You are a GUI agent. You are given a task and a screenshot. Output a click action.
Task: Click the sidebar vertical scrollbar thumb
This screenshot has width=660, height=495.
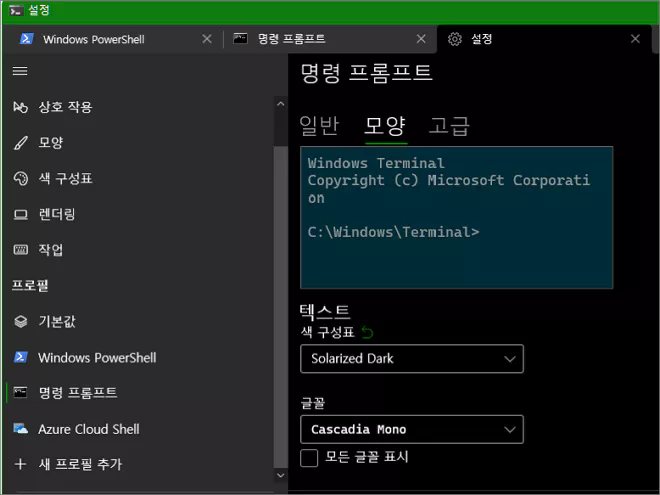(281, 307)
